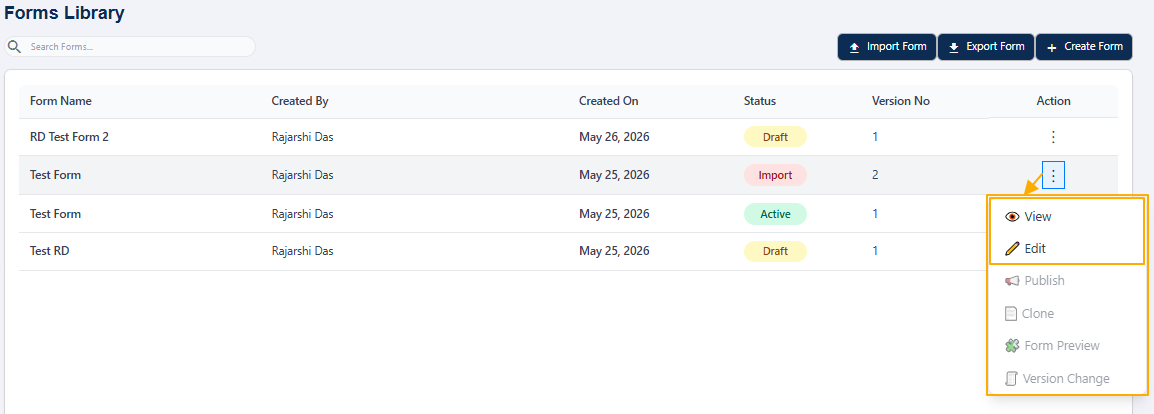The width and height of the screenshot is (1154, 414).
Task: Click the Create Form button
Action: [1084, 47]
